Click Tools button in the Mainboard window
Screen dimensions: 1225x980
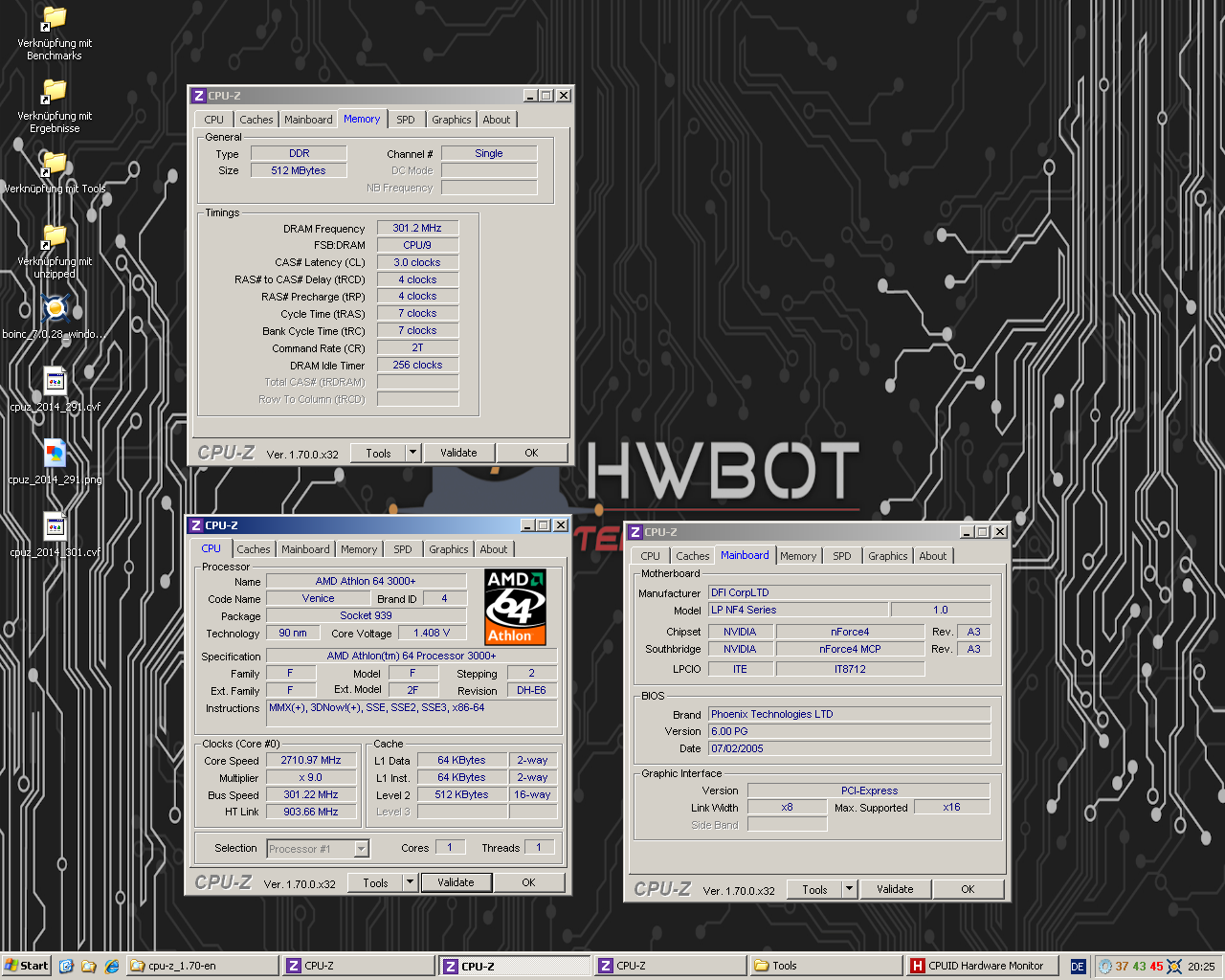tap(814, 889)
